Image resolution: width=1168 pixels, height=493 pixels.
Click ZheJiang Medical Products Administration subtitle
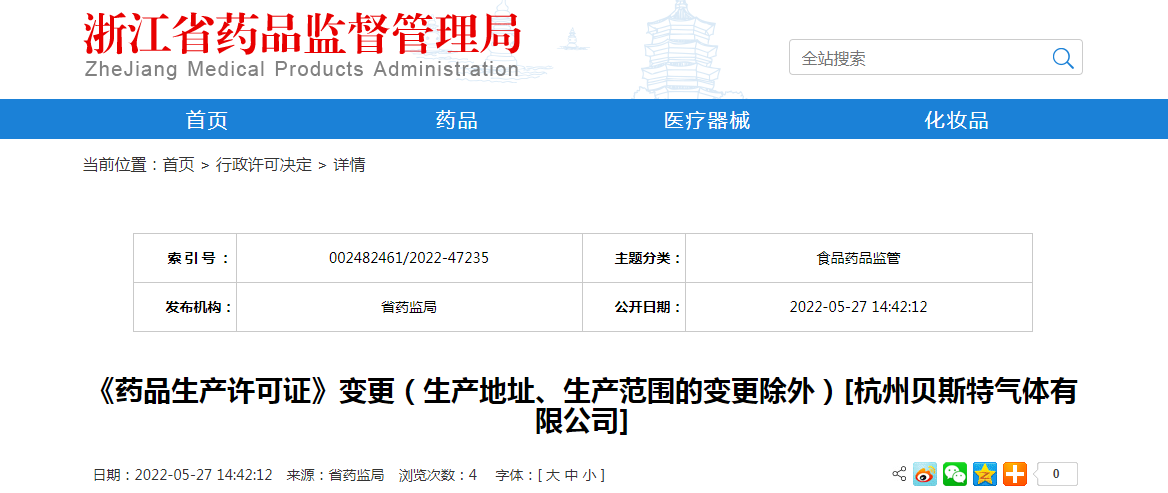[x=302, y=70]
